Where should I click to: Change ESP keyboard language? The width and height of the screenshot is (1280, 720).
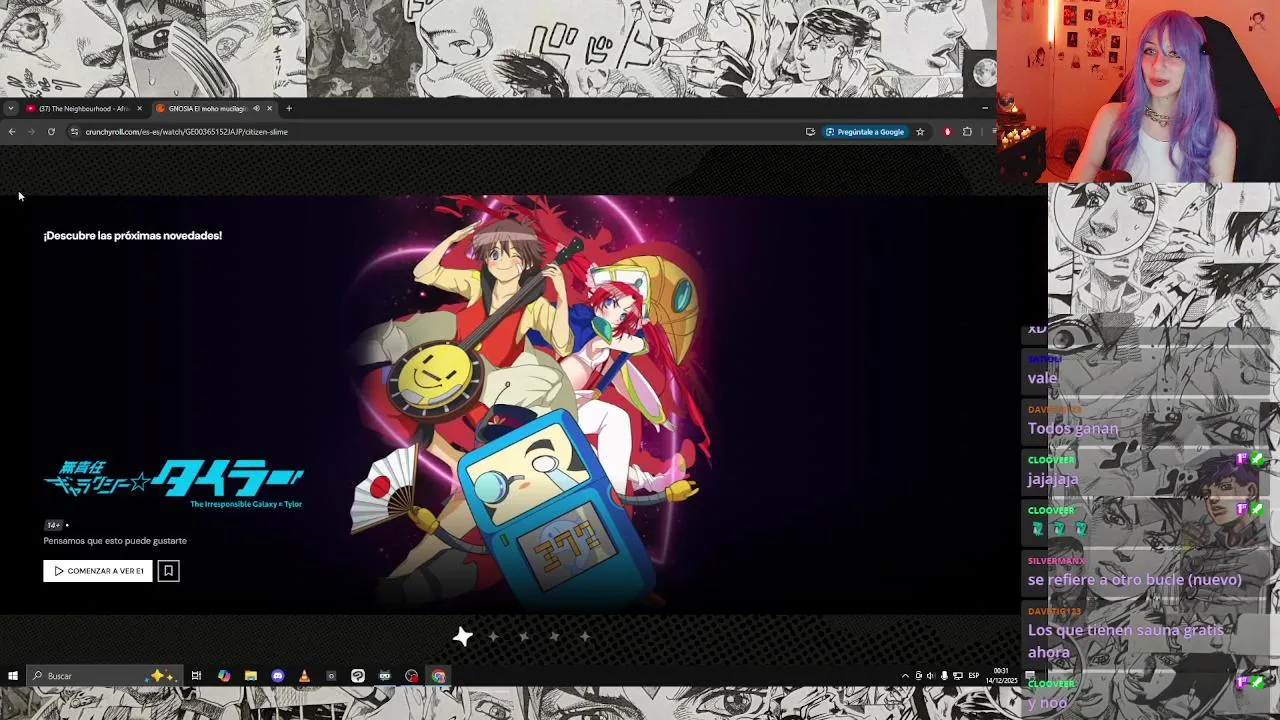click(x=973, y=676)
